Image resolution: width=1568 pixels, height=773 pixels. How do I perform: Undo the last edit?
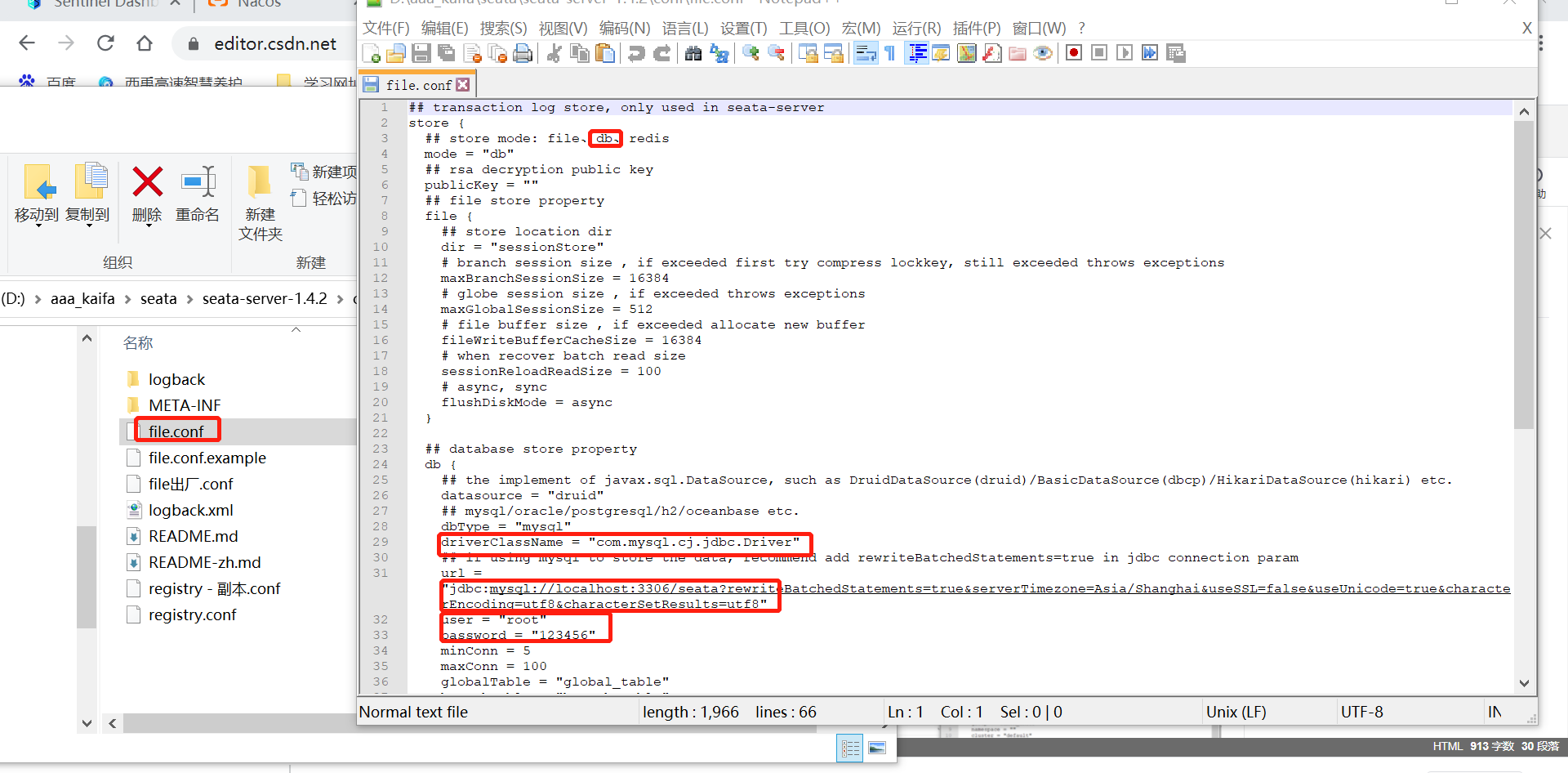click(636, 52)
